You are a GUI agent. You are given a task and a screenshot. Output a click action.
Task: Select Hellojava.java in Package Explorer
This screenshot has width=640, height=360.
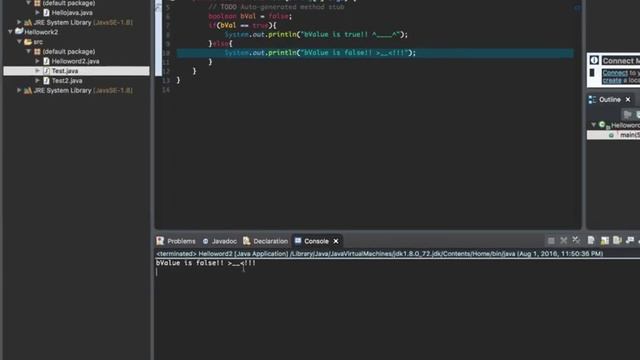click(72, 13)
